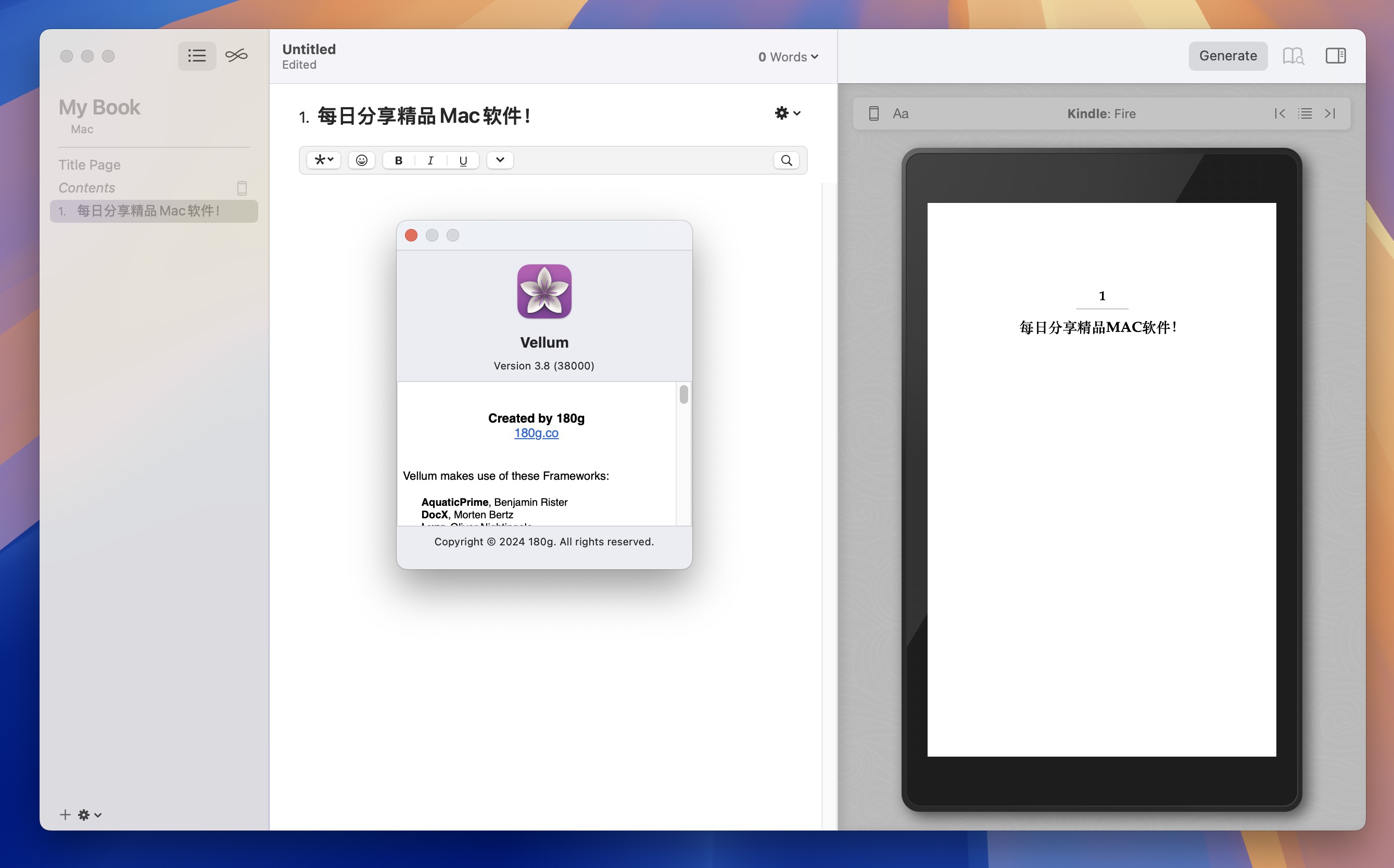
Task: Click the Kindle: Fire device label
Action: pyautogui.click(x=1101, y=113)
